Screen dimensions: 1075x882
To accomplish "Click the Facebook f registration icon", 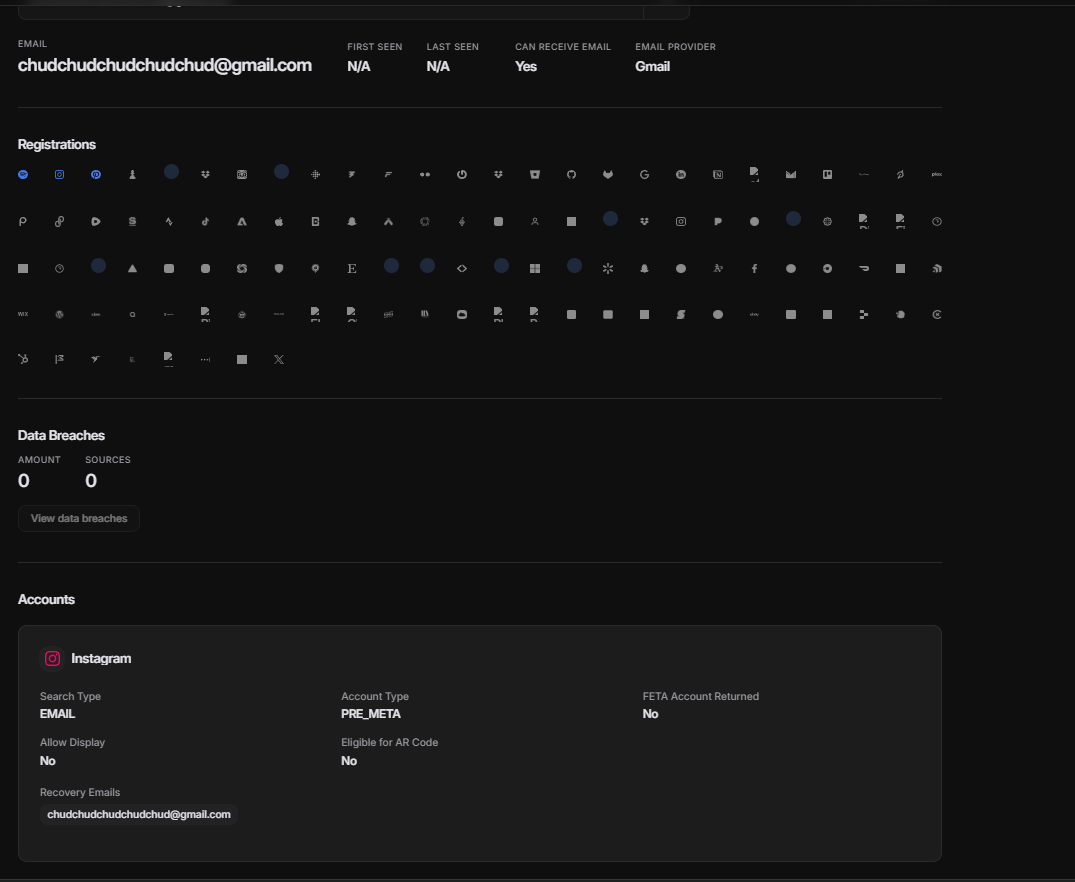I will (754, 269).
